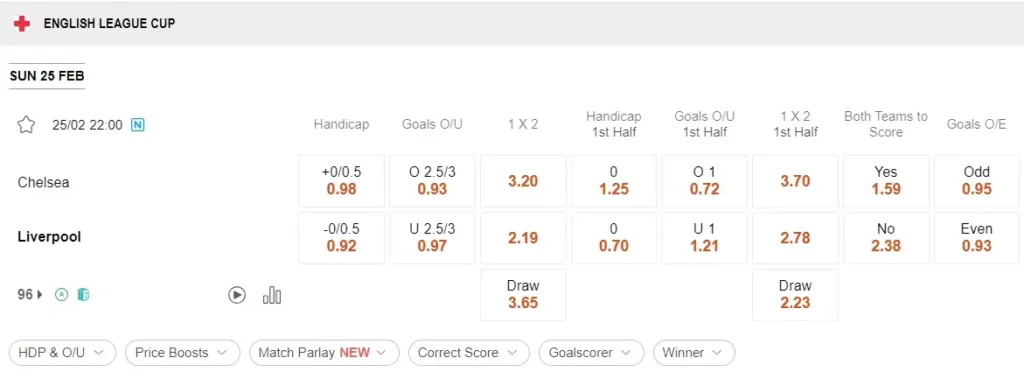Expand the HDP & O/U dropdown

(x=63, y=353)
